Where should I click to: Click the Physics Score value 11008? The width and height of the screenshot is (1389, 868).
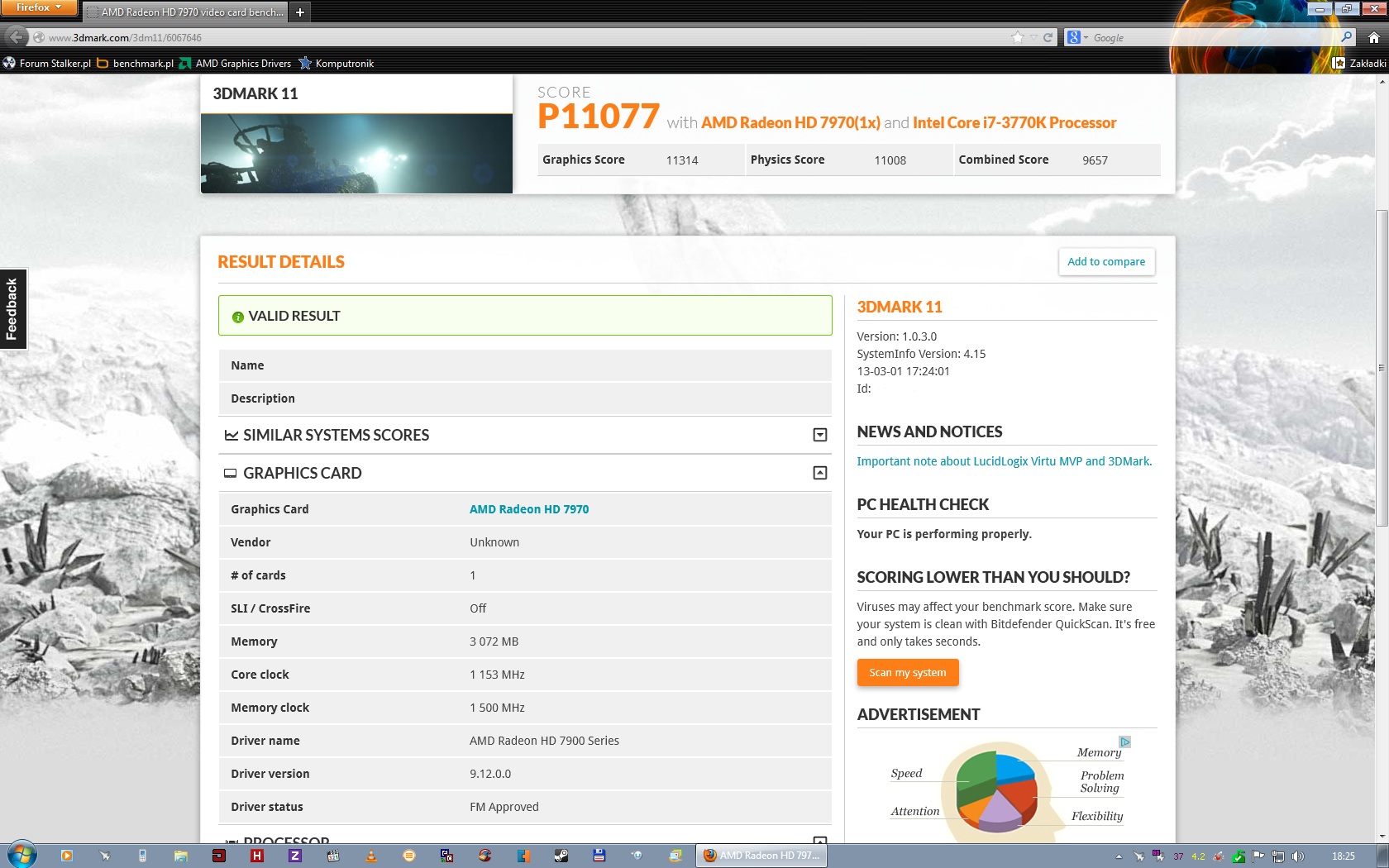pos(890,160)
